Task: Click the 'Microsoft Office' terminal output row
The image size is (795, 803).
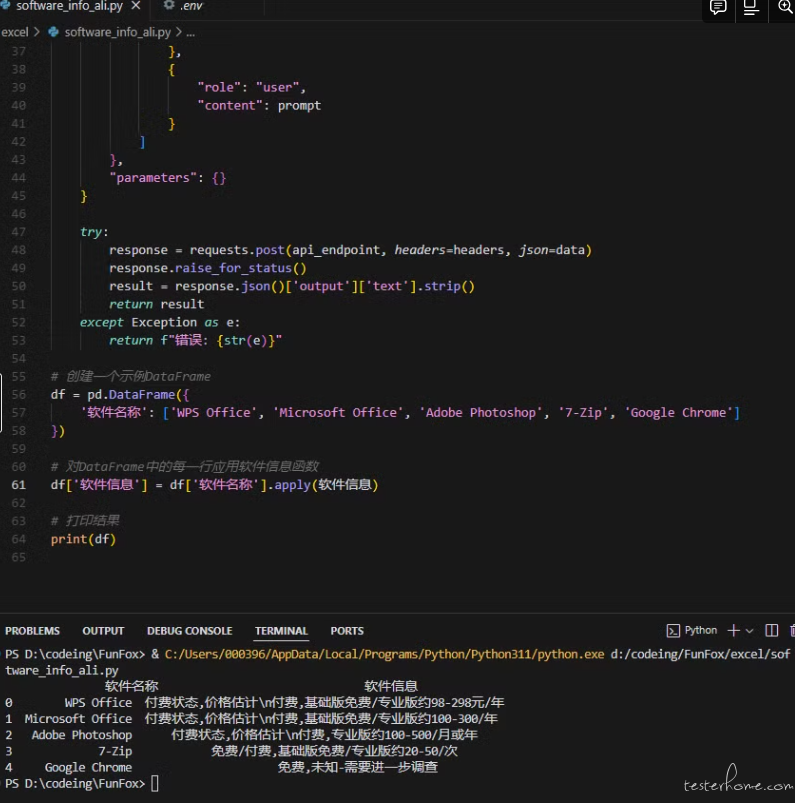Action: 252,719
